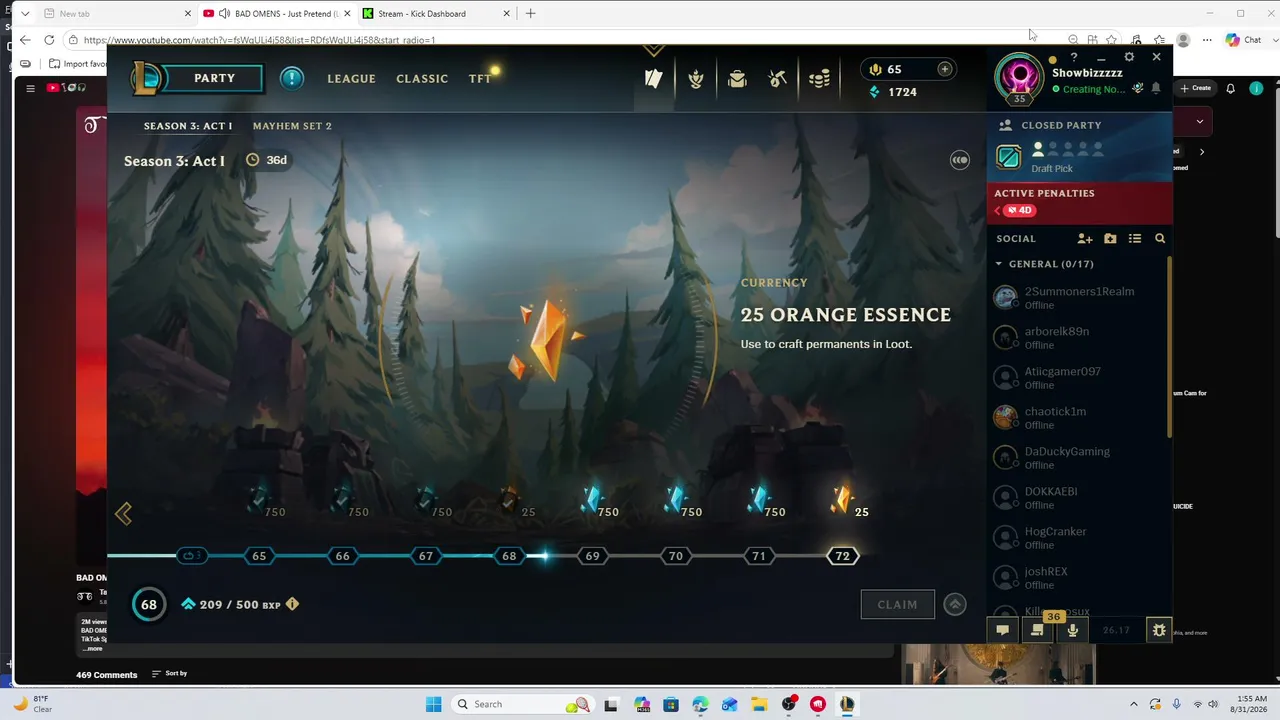This screenshot has width=1280, height=720.
Task: Click the blue alert exclamation icon
Action: tap(291, 78)
